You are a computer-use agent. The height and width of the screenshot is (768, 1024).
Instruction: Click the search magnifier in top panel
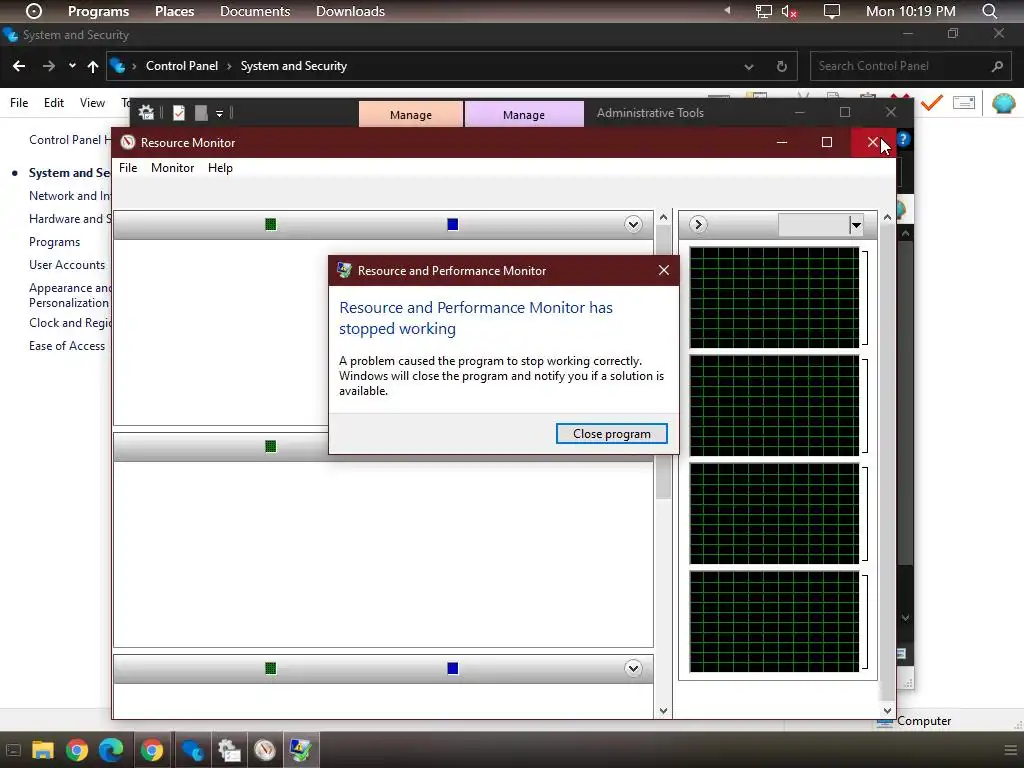[x=989, y=11]
